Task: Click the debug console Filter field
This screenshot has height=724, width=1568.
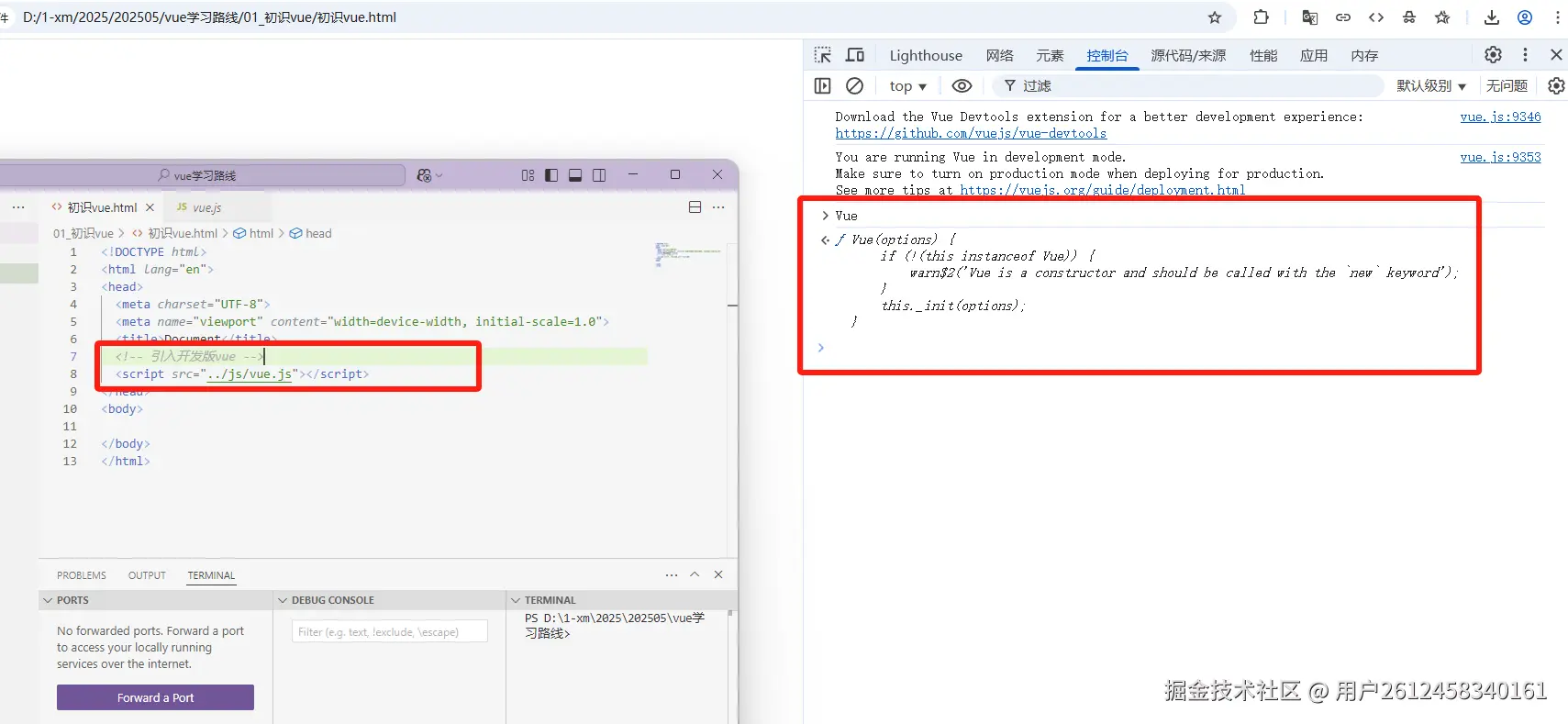Action: (389, 631)
